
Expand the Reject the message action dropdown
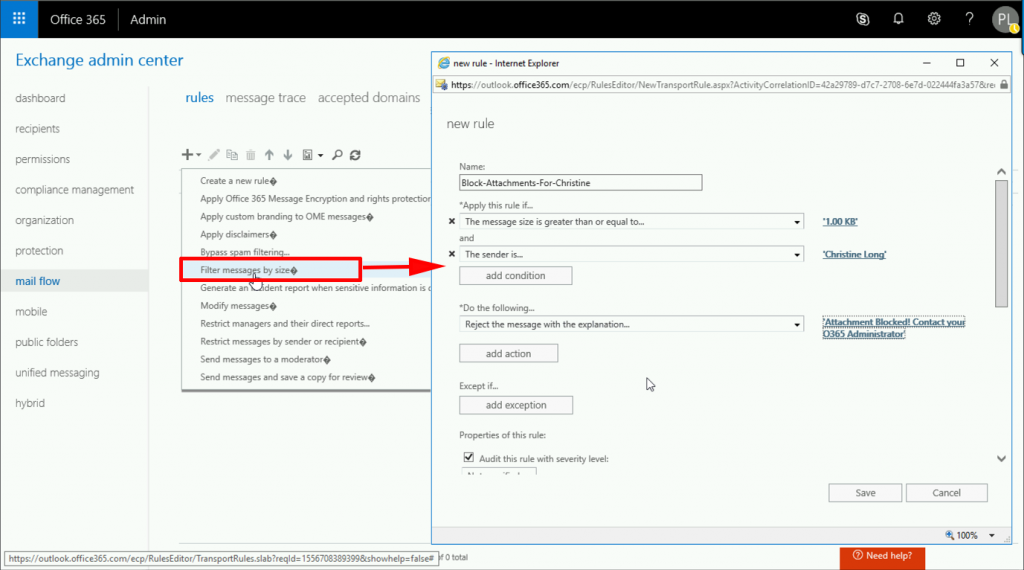tap(796, 324)
